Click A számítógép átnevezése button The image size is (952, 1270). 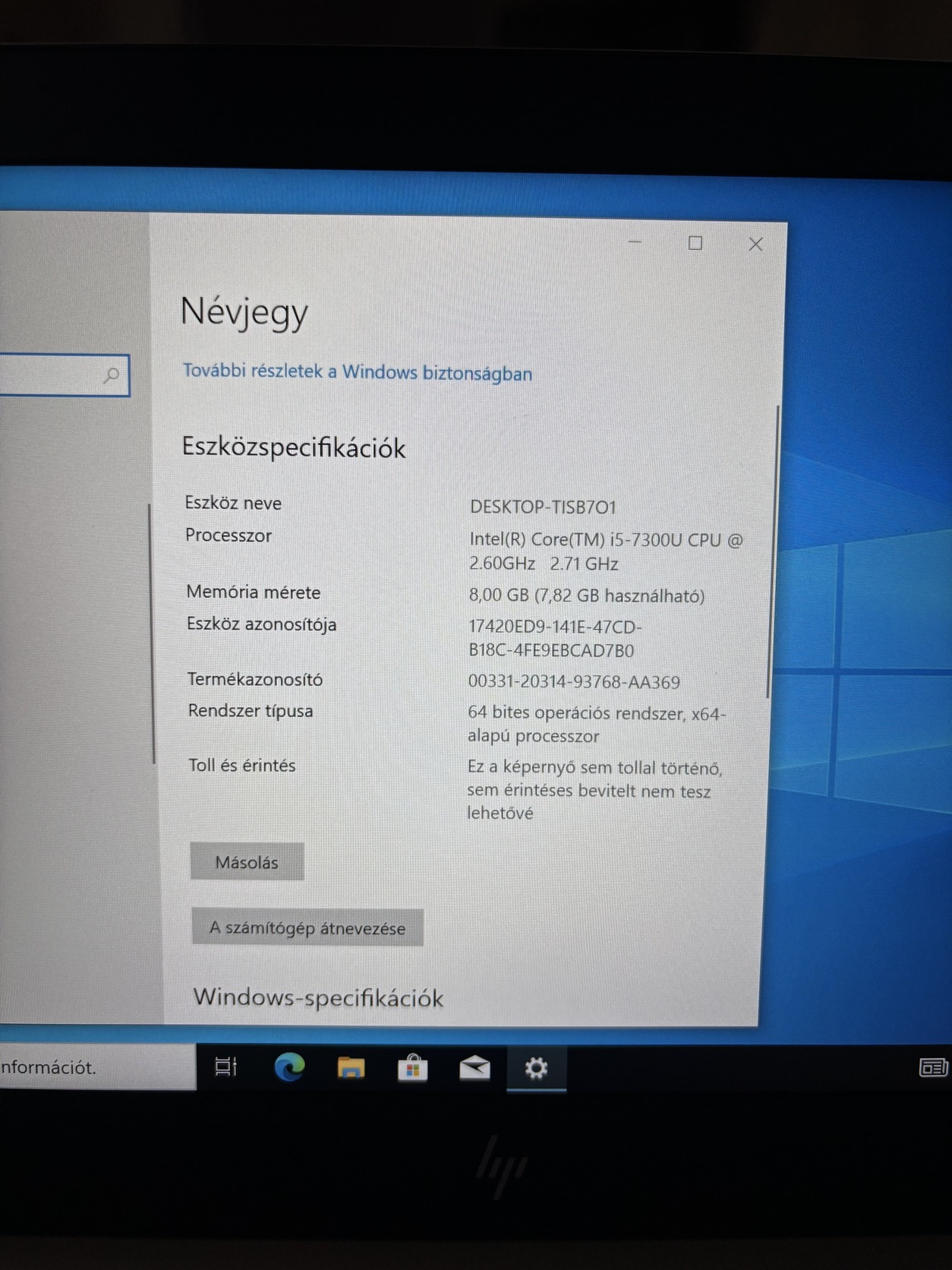pos(307,927)
